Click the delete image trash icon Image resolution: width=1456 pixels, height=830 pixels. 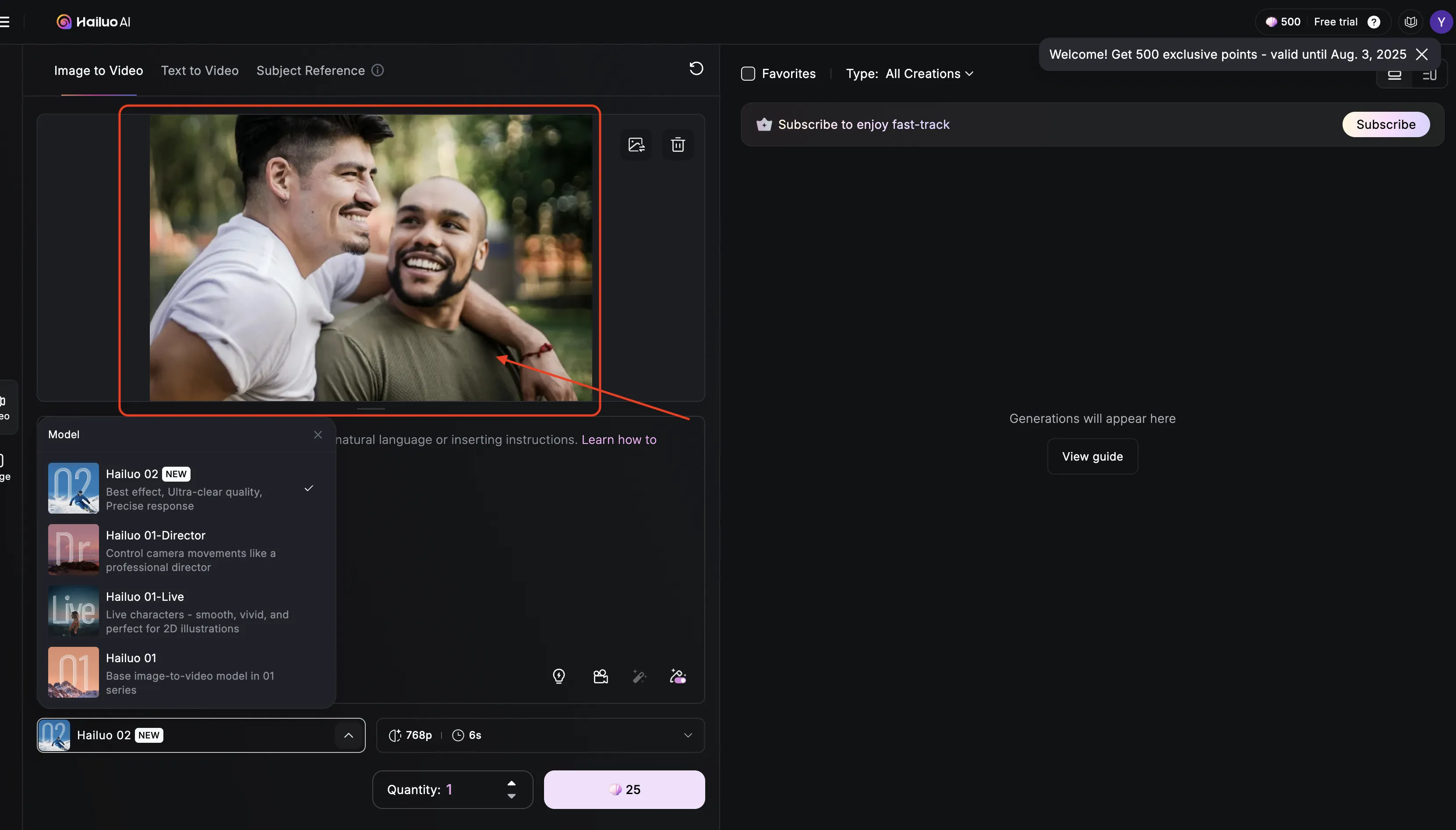[677, 145]
